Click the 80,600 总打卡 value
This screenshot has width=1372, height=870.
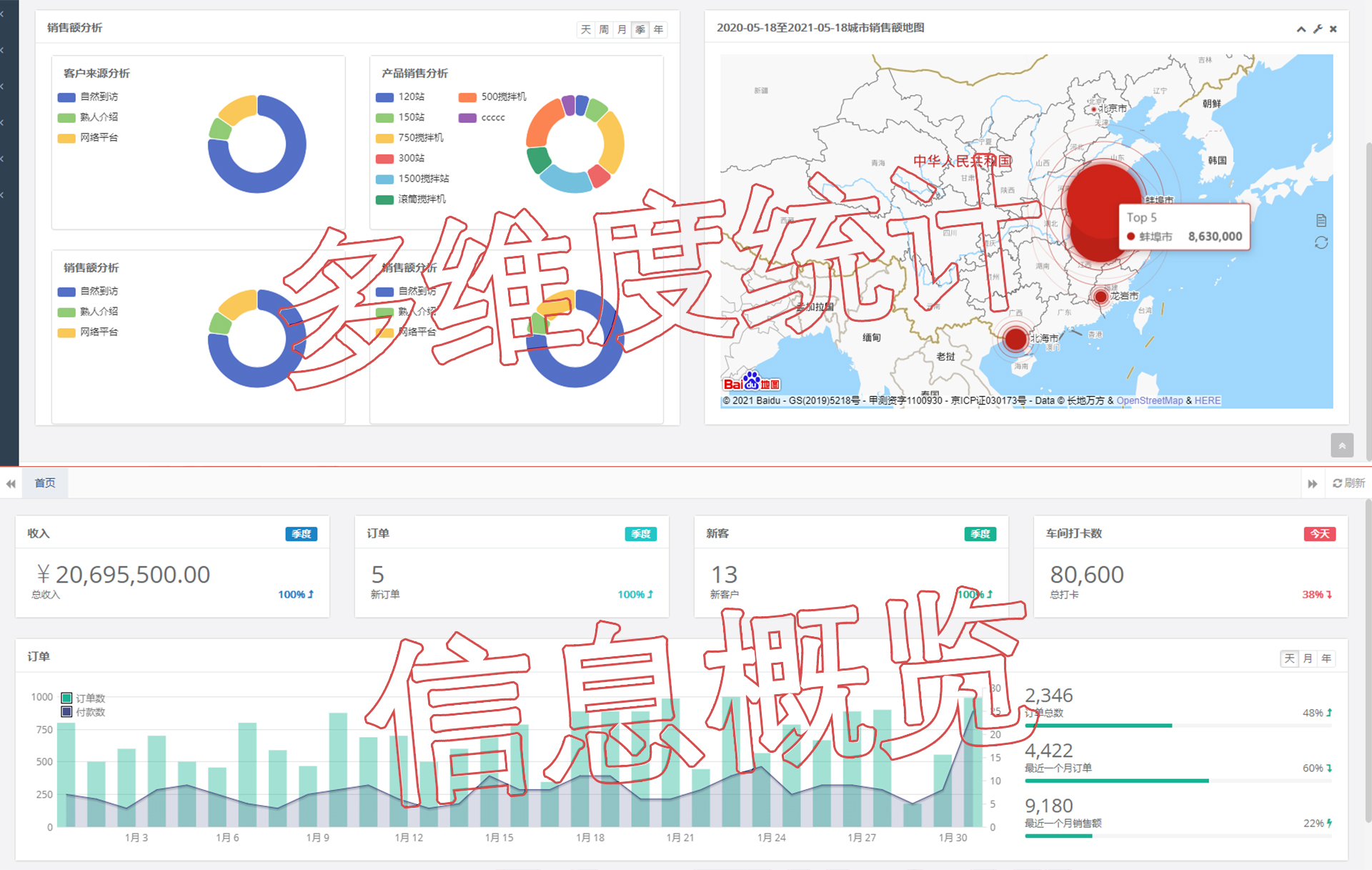pyautogui.click(x=1087, y=574)
